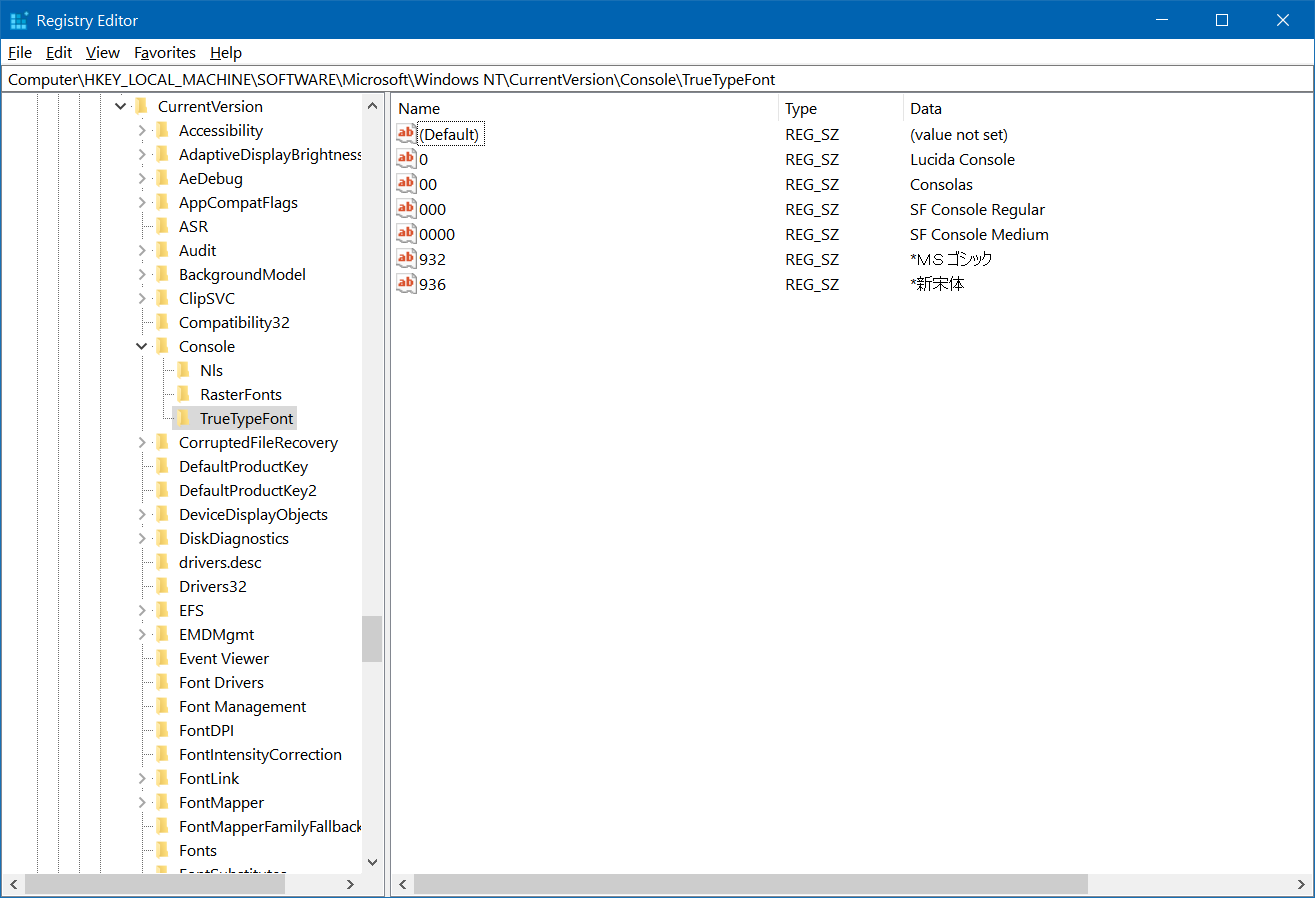Select the DiskDiagnostics key label
The height and width of the screenshot is (898, 1315).
(234, 538)
